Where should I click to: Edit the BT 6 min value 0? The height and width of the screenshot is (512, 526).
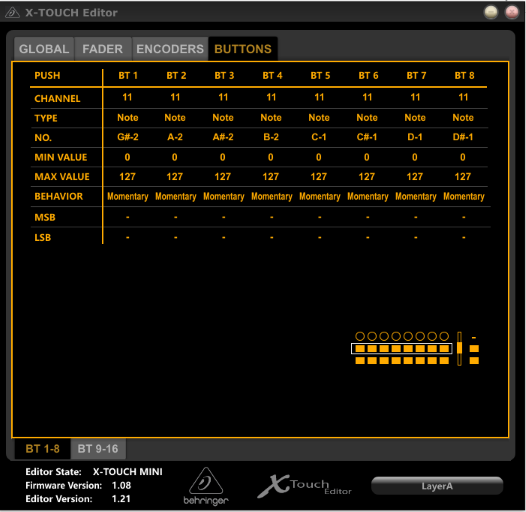[367, 157]
